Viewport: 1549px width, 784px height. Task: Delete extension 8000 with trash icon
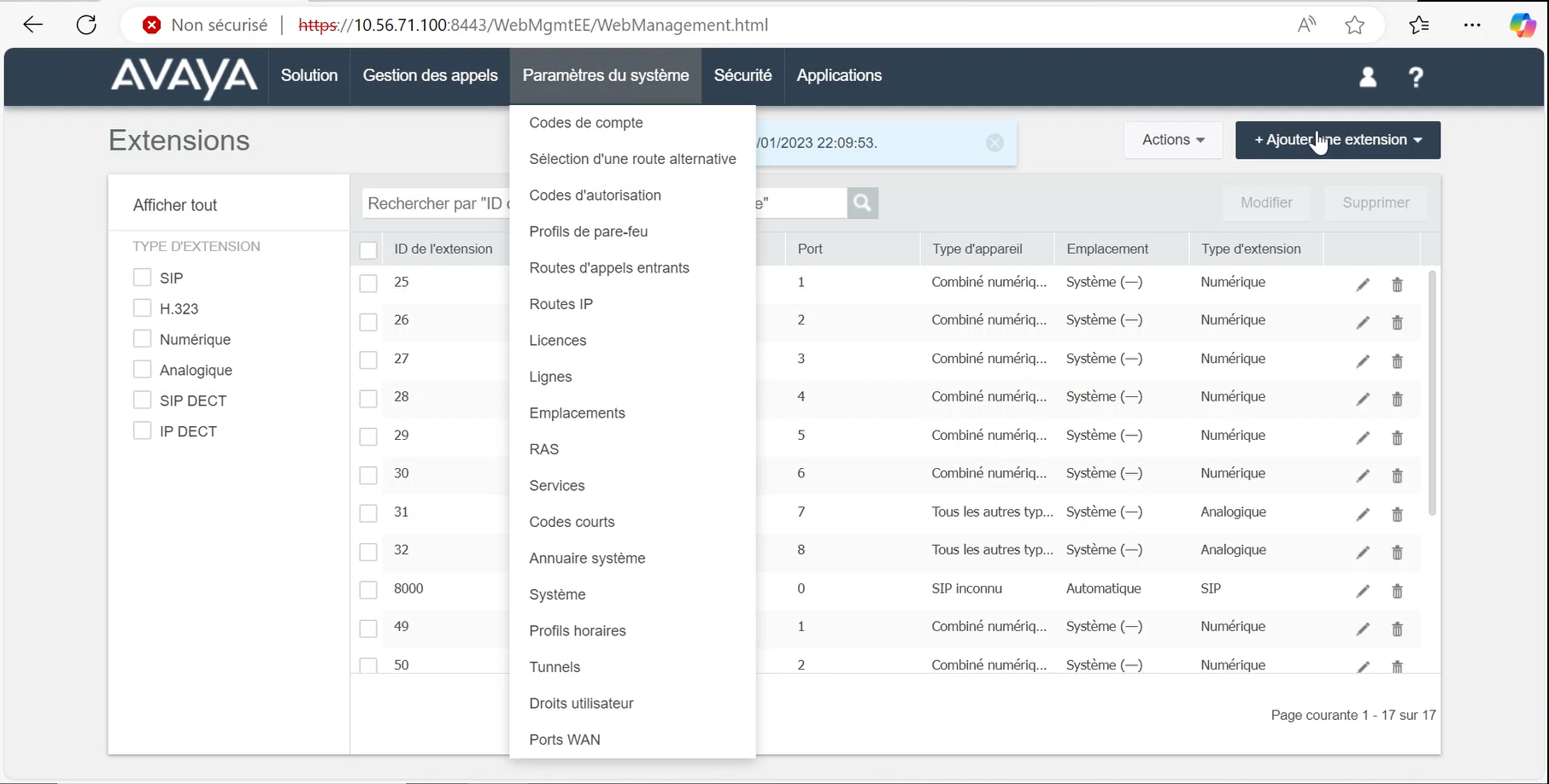coord(1397,591)
